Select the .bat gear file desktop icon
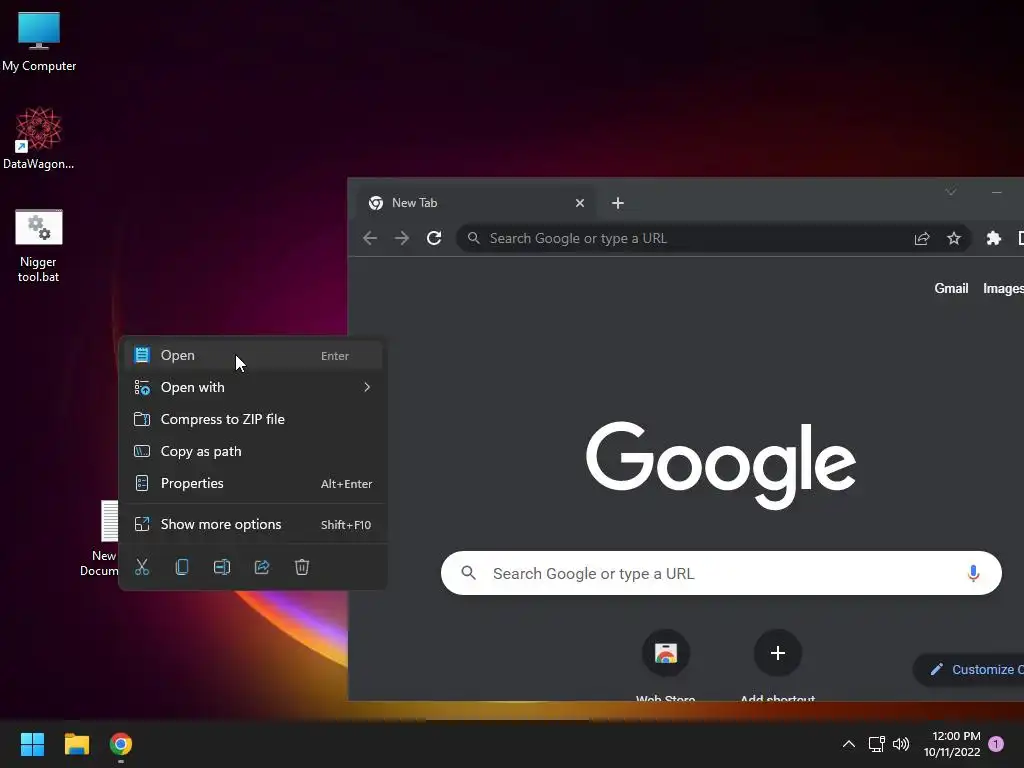Image resolution: width=1024 pixels, height=768 pixels. (39, 246)
